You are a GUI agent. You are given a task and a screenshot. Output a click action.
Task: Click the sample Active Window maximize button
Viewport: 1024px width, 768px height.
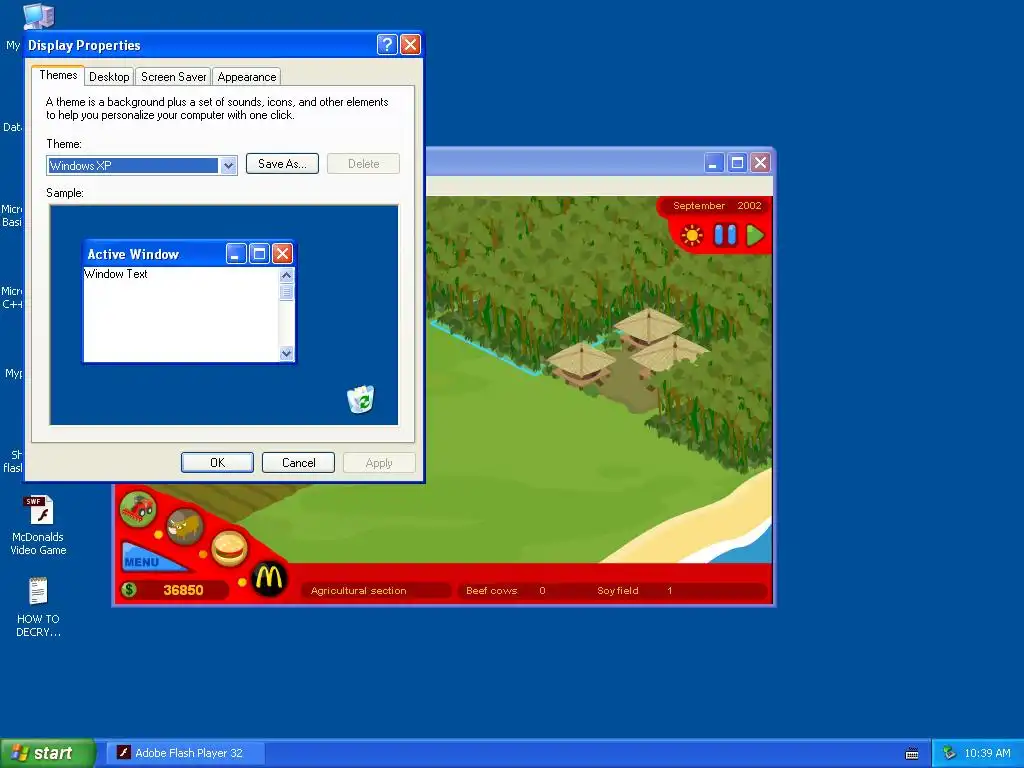coord(259,253)
